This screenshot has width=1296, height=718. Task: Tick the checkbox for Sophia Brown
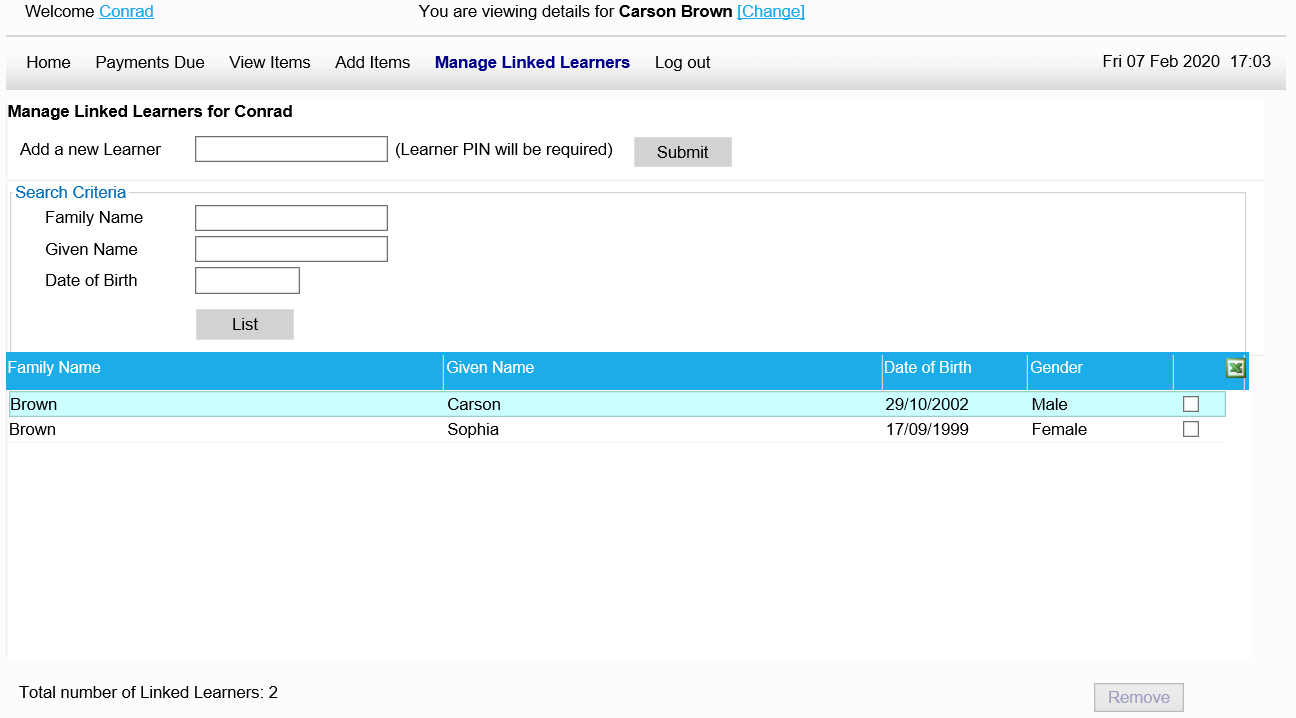pyautogui.click(x=1190, y=429)
